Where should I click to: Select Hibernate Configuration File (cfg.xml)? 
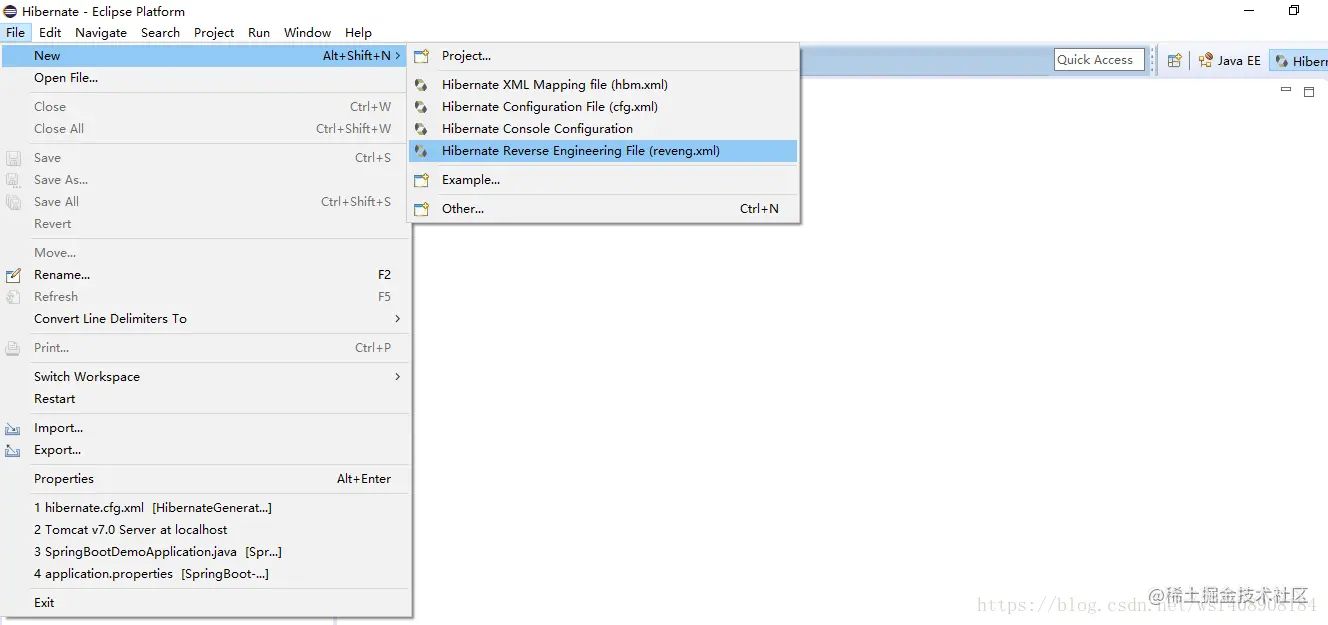coord(604,107)
